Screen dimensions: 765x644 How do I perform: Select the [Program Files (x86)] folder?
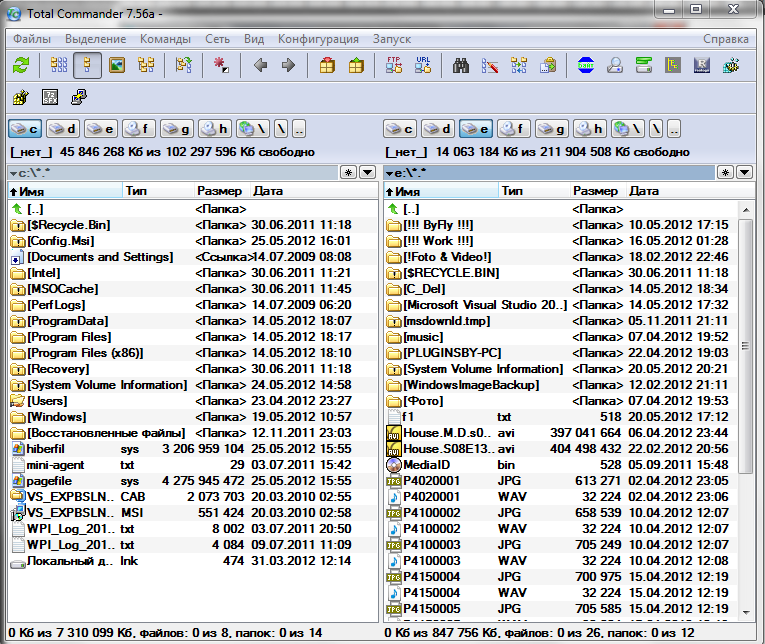(x=193, y=353)
